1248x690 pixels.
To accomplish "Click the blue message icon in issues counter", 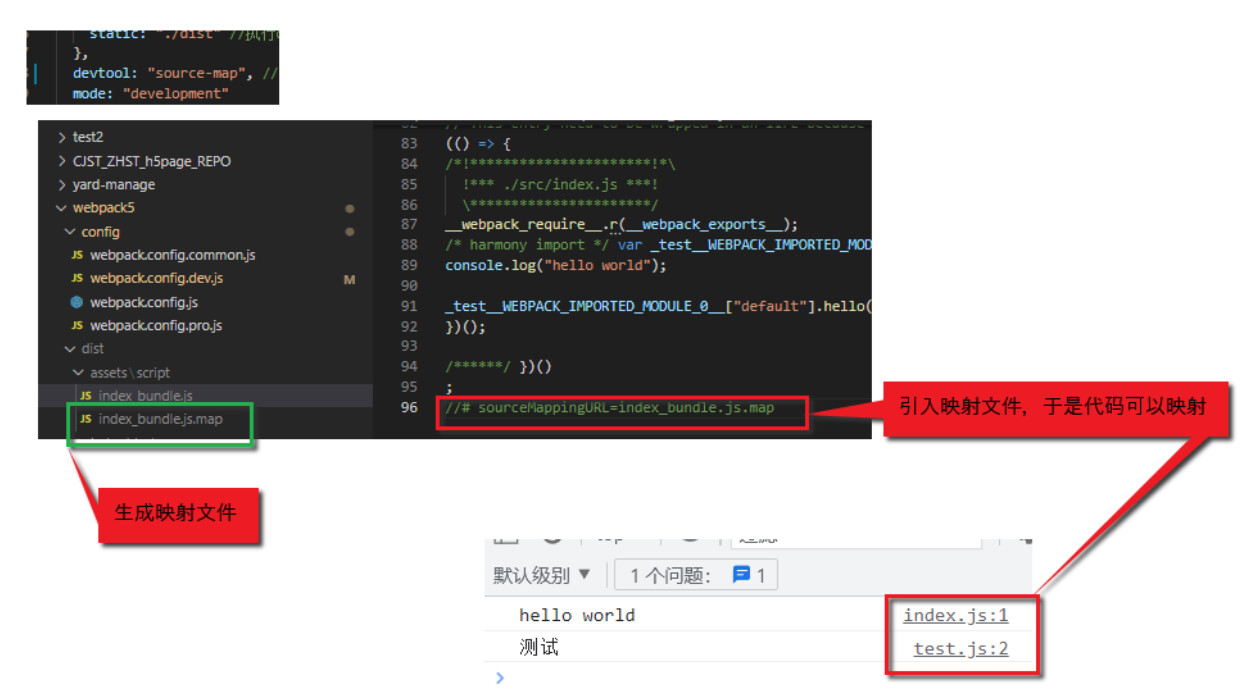I will click(741, 575).
